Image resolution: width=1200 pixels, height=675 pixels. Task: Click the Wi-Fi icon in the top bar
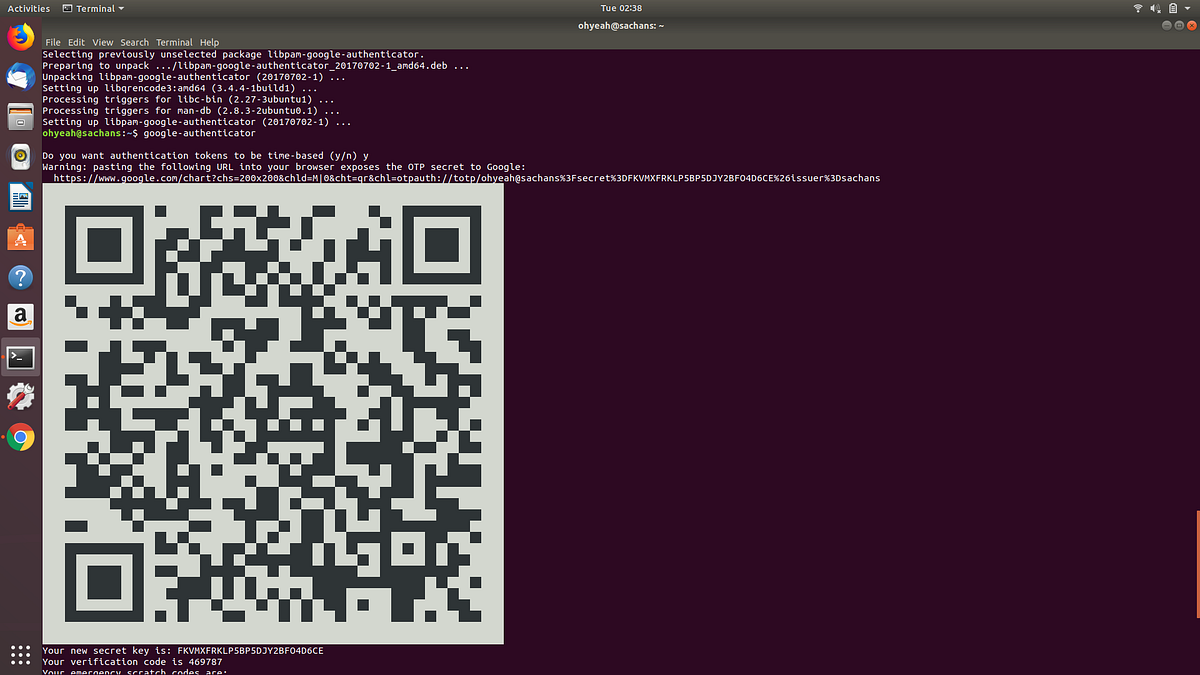pos(1138,8)
